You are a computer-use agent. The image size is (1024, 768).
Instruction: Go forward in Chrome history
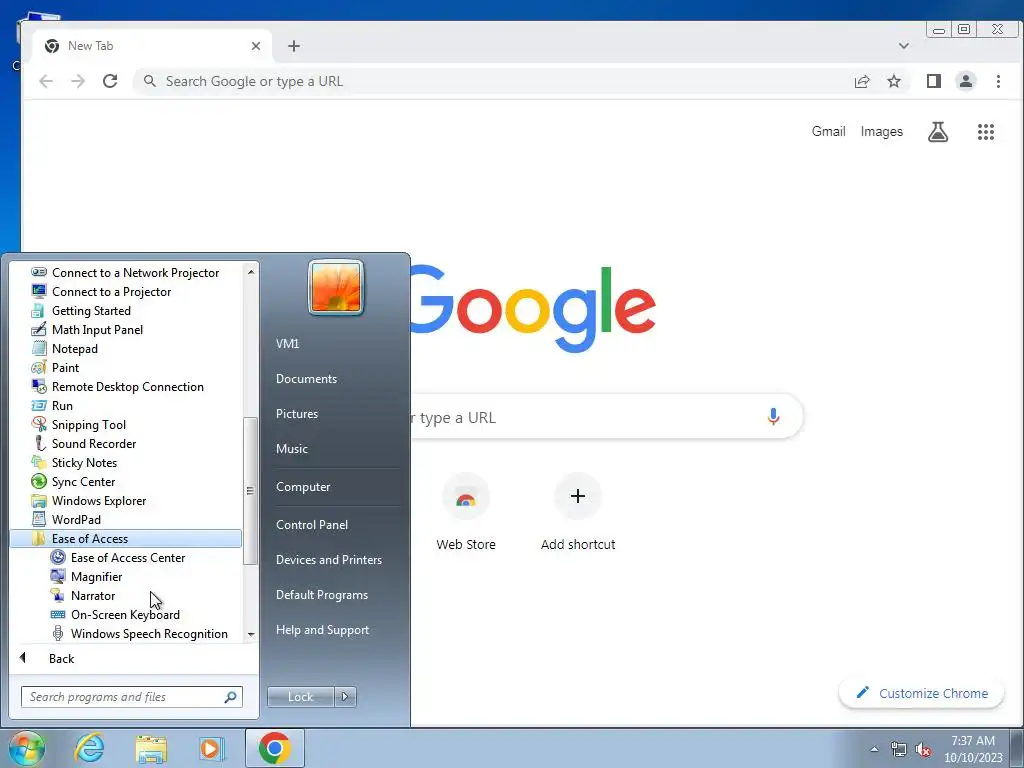click(x=78, y=81)
